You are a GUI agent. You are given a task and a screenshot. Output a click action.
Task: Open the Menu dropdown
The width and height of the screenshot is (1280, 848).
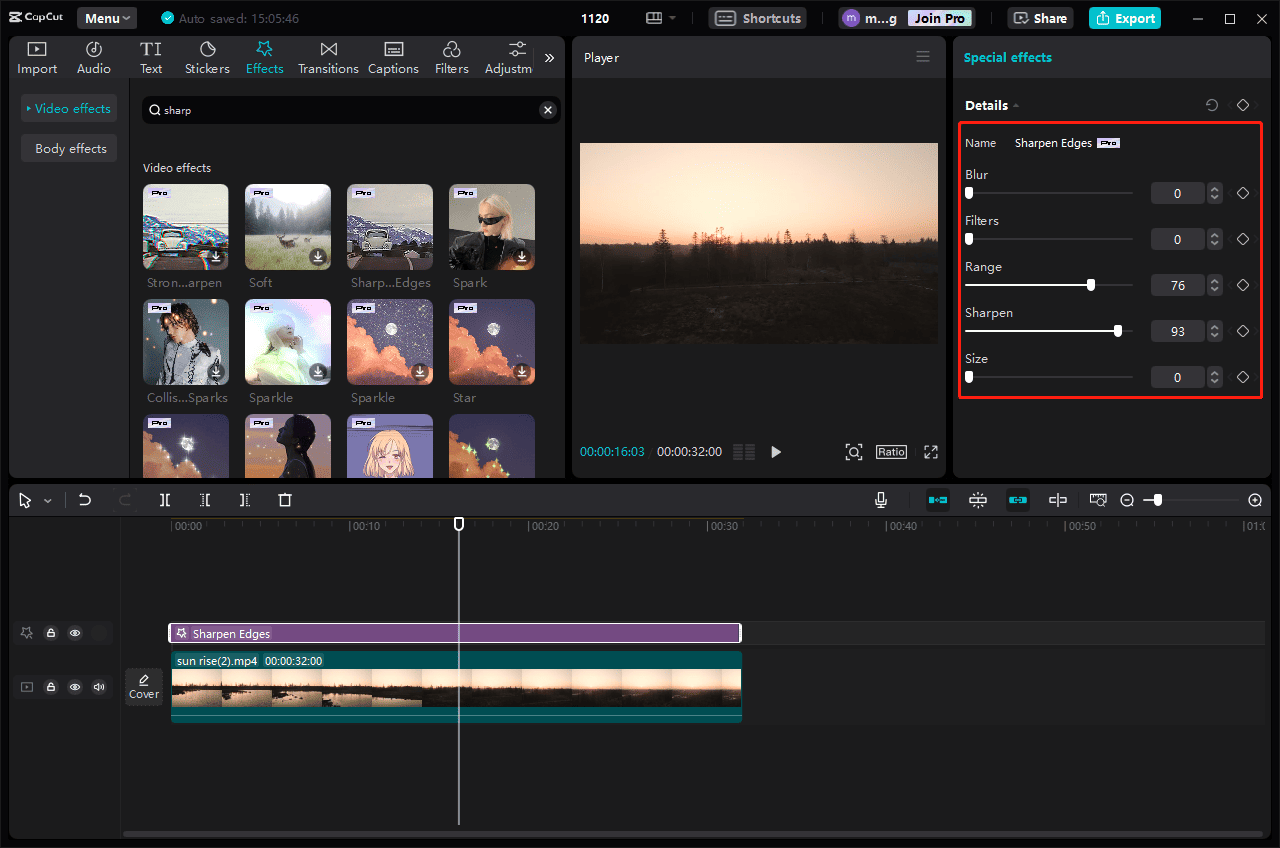(106, 17)
